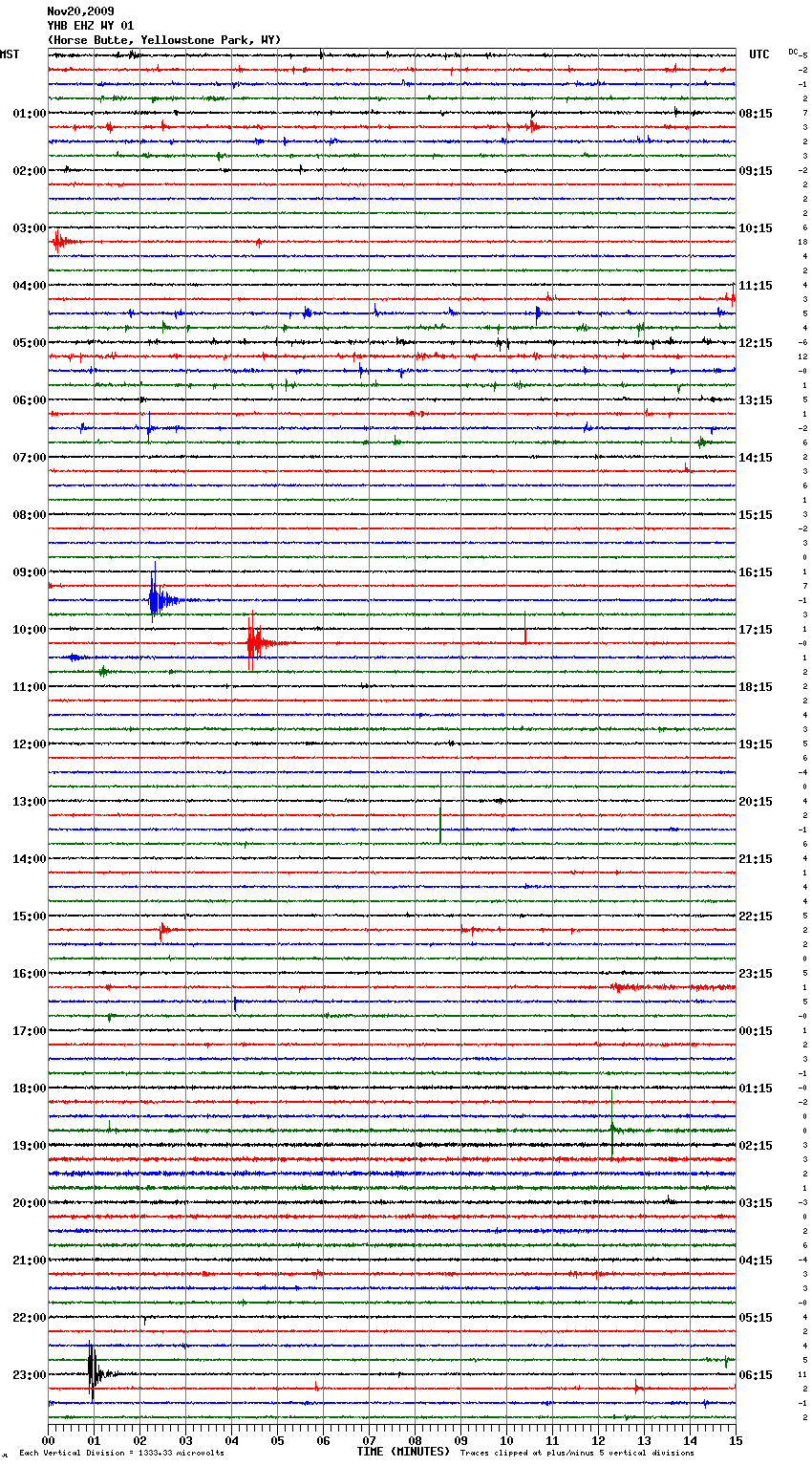Screen dimensions: 812x1466
Task: Pick the "23:00" MST time label
Action: (30, 1375)
